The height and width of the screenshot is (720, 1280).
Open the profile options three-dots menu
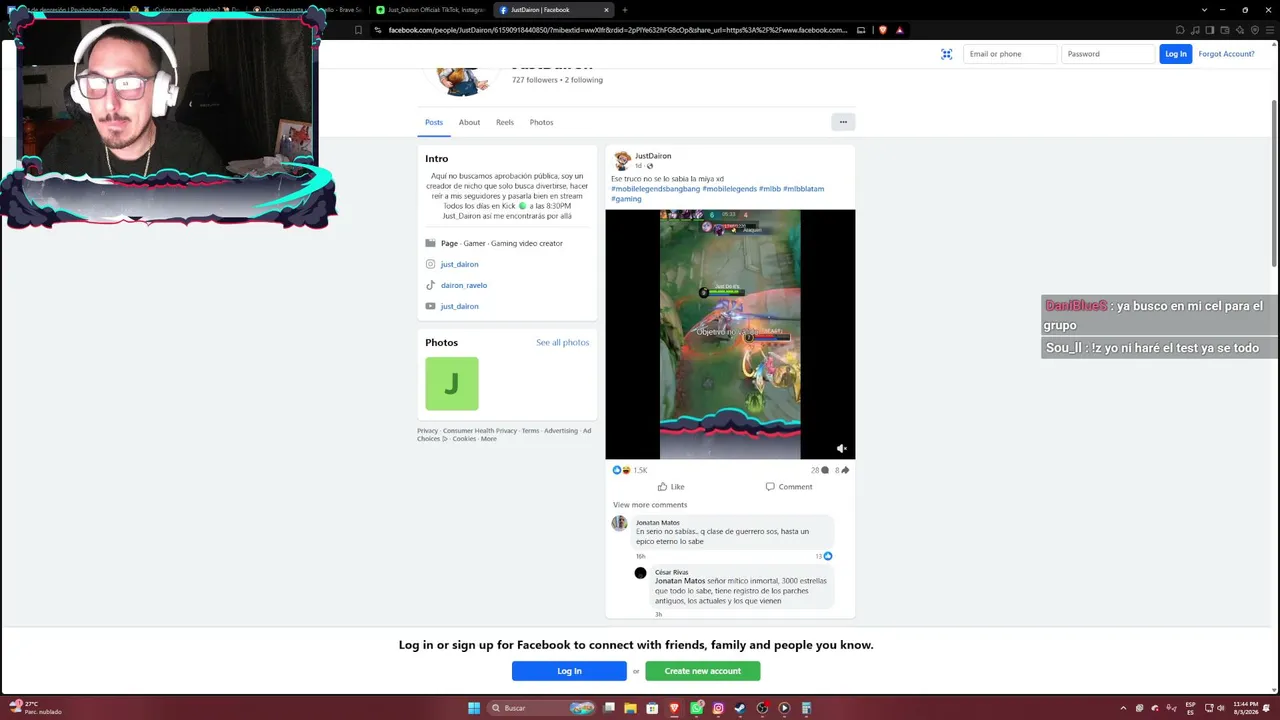pos(843,122)
